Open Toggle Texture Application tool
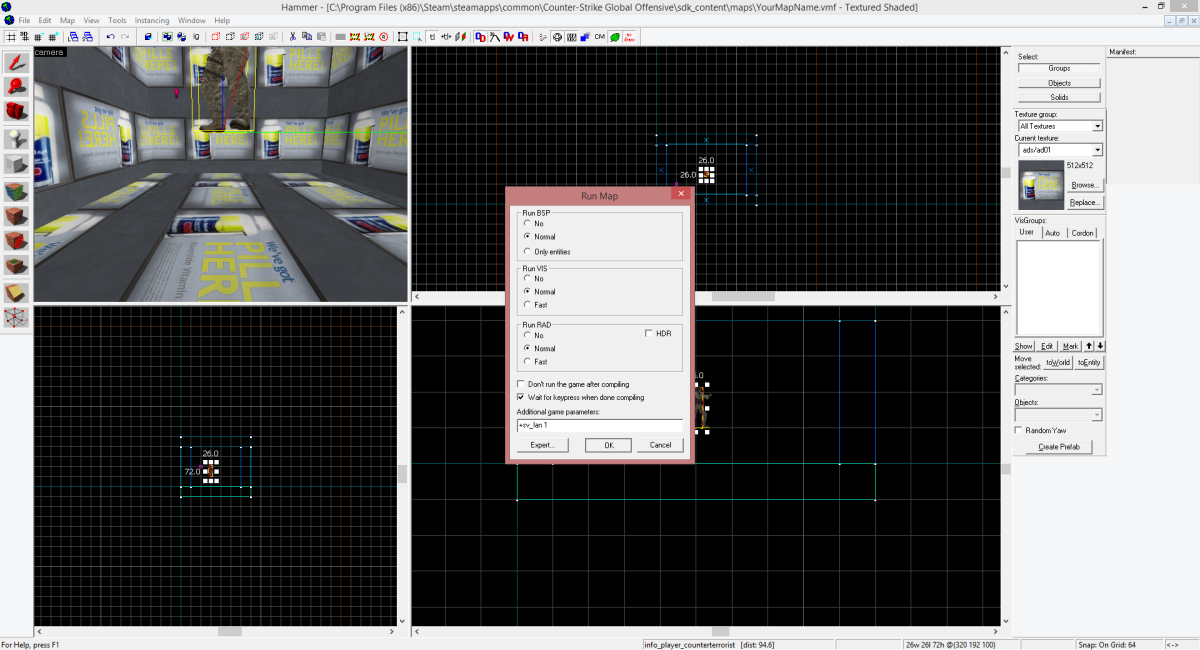 (16, 190)
